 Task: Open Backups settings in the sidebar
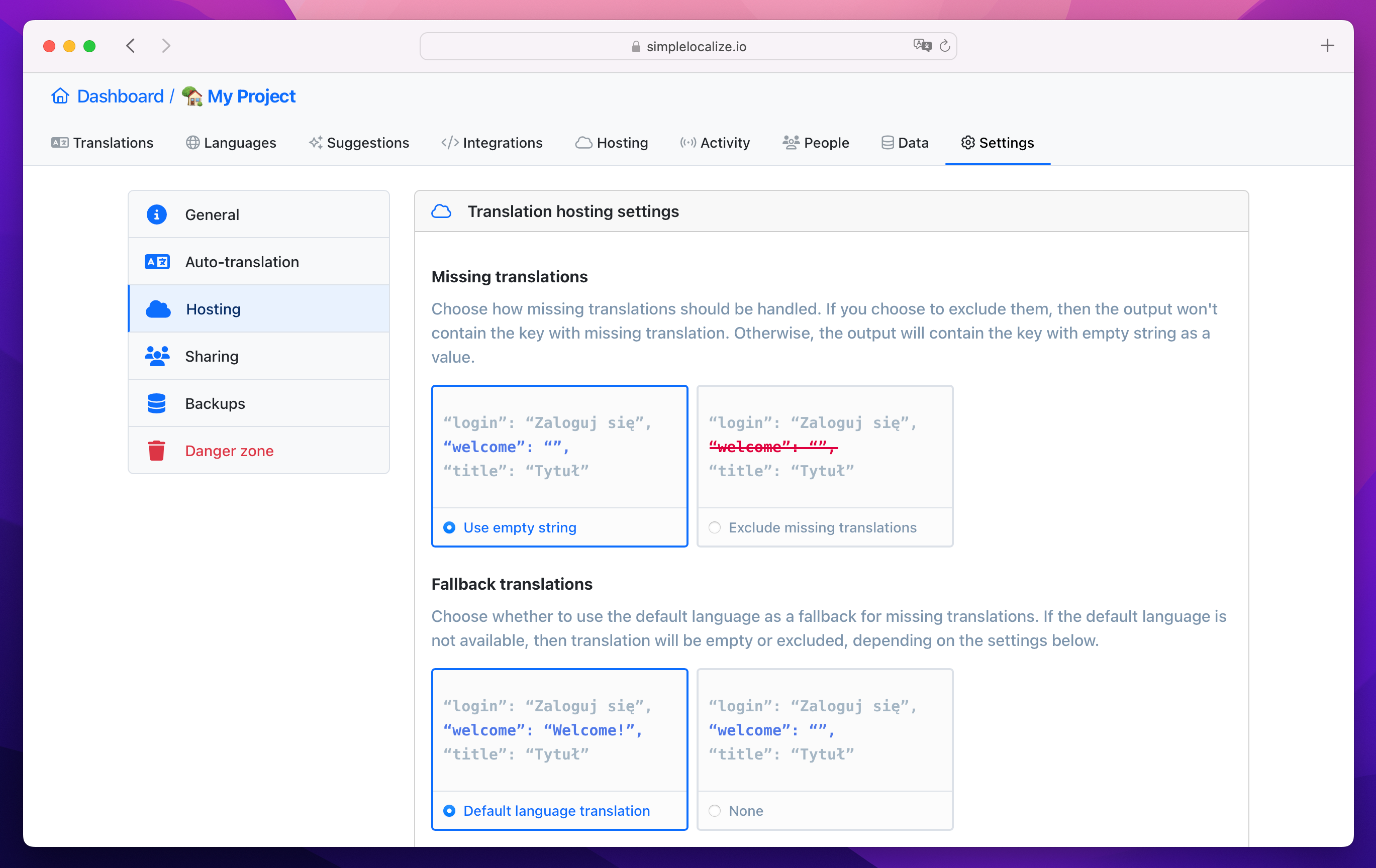pyautogui.click(x=259, y=404)
